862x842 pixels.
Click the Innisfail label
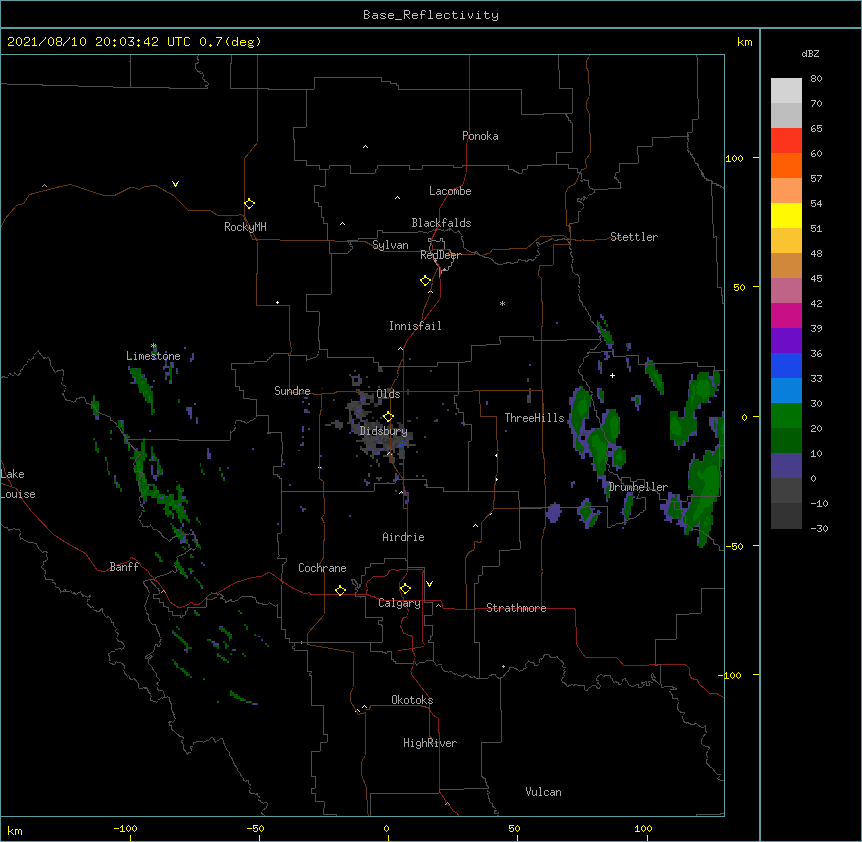coord(415,326)
